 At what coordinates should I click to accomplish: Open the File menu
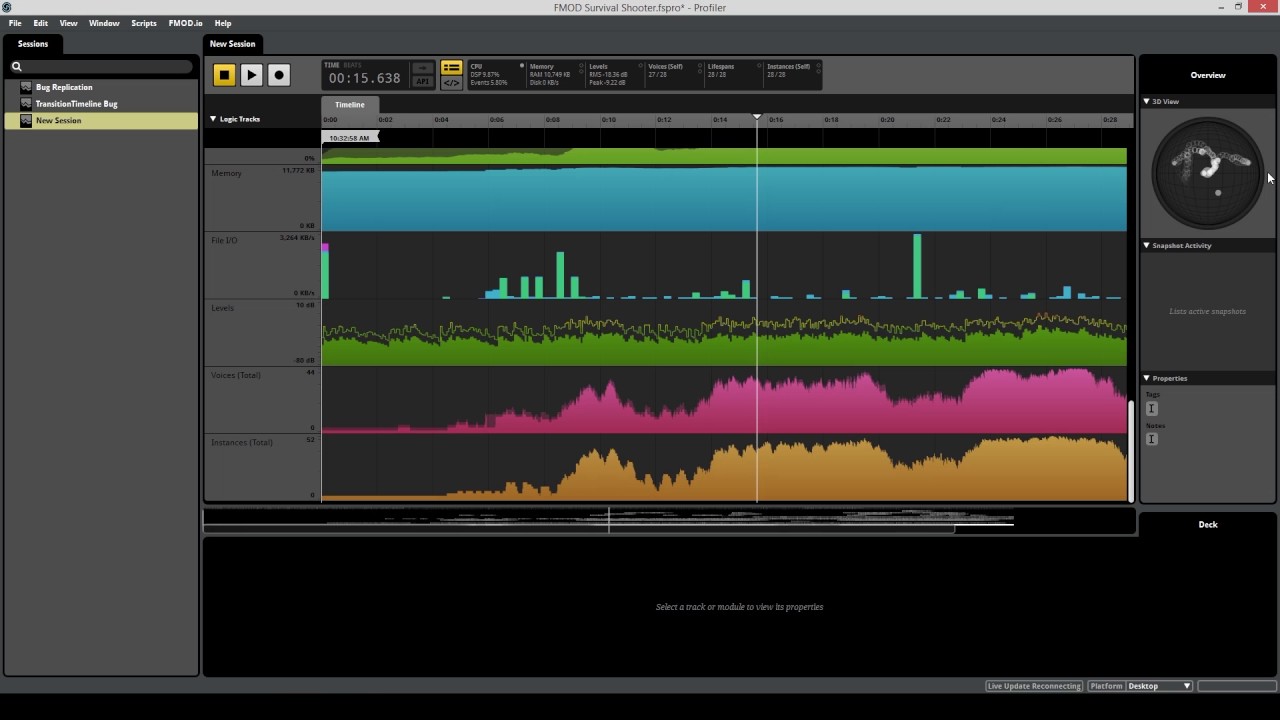click(15, 23)
